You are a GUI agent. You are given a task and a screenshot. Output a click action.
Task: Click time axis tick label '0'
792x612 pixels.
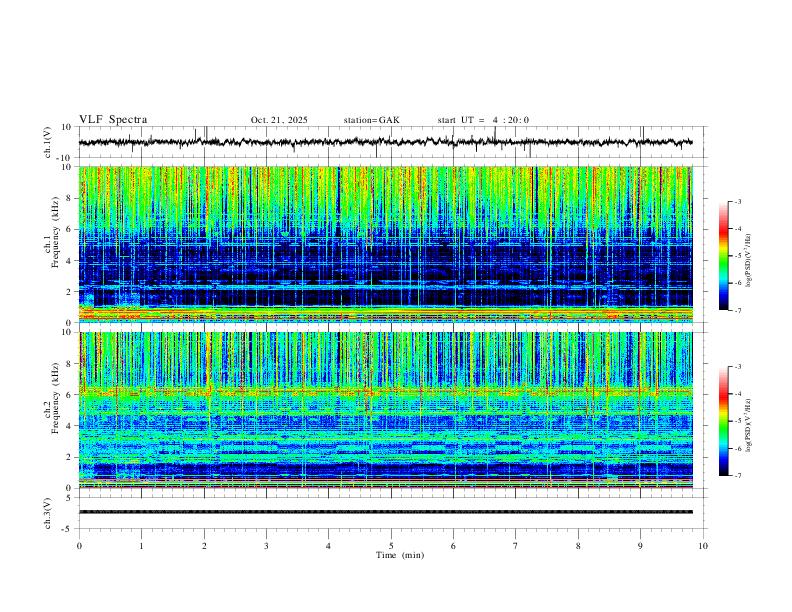click(x=79, y=546)
